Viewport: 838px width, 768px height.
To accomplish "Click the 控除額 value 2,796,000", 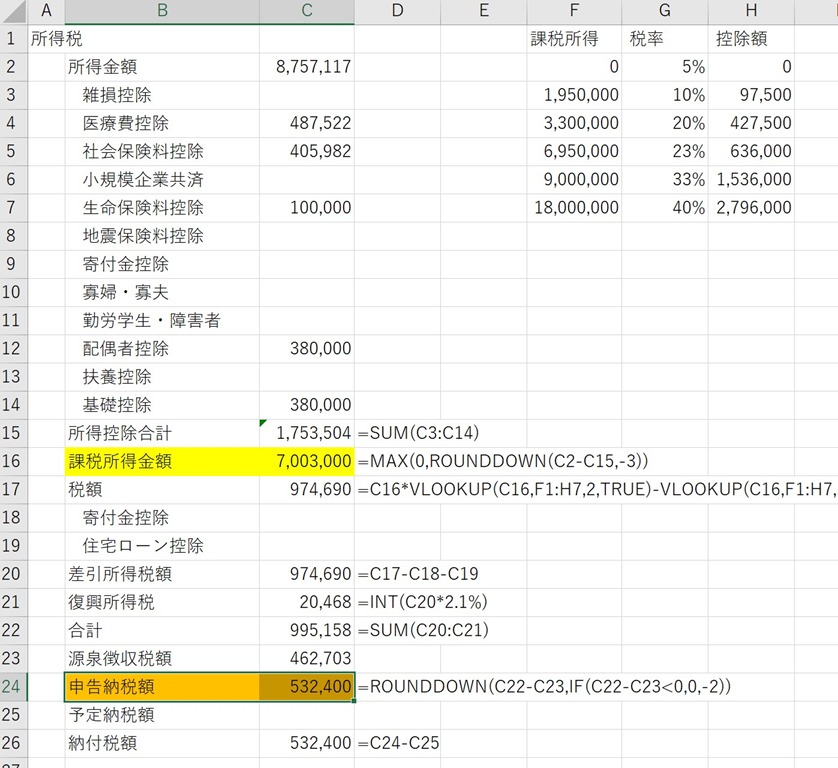I will point(752,208).
